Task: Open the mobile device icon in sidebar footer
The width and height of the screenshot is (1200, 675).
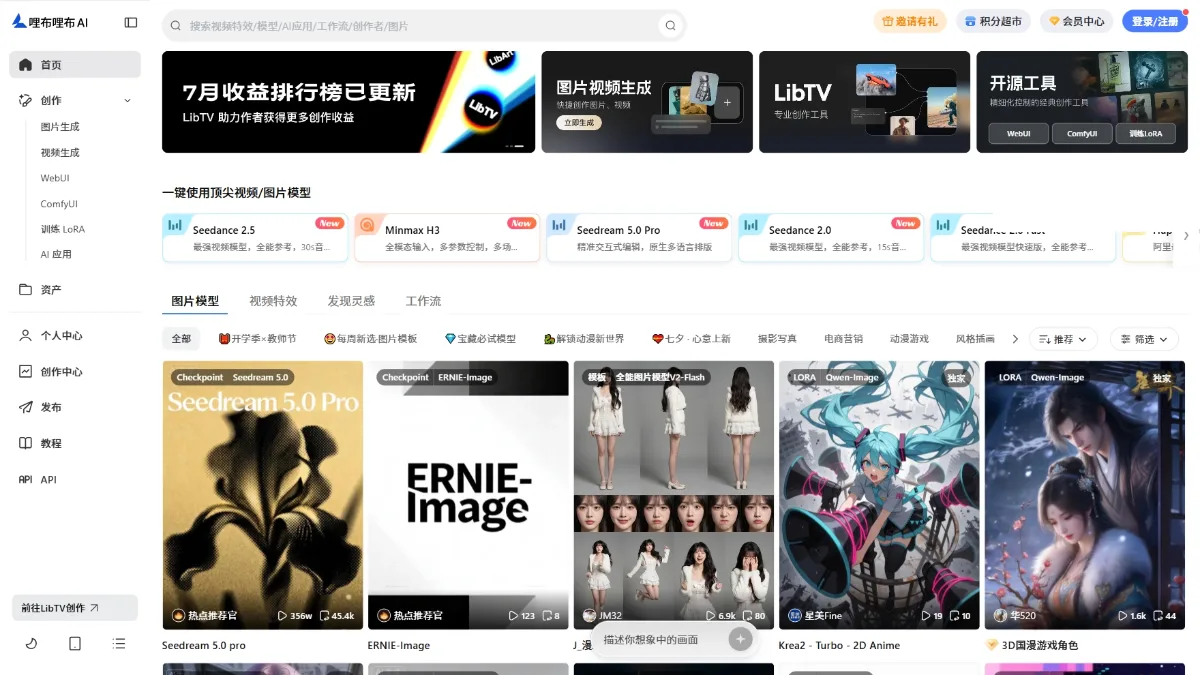Action: tap(75, 643)
